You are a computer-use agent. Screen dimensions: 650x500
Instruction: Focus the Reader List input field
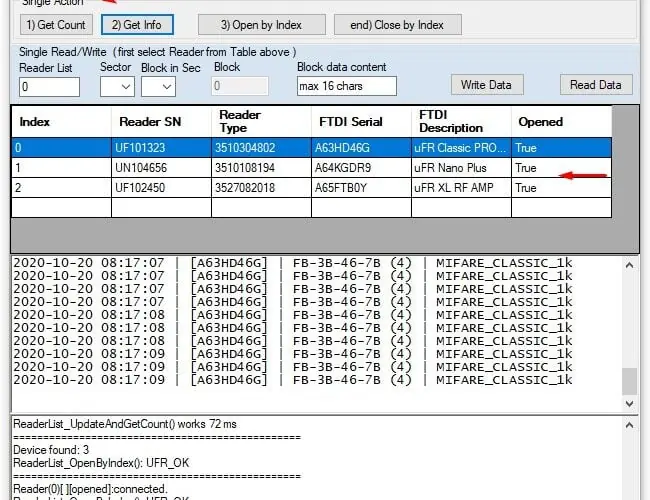coord(49,87)
